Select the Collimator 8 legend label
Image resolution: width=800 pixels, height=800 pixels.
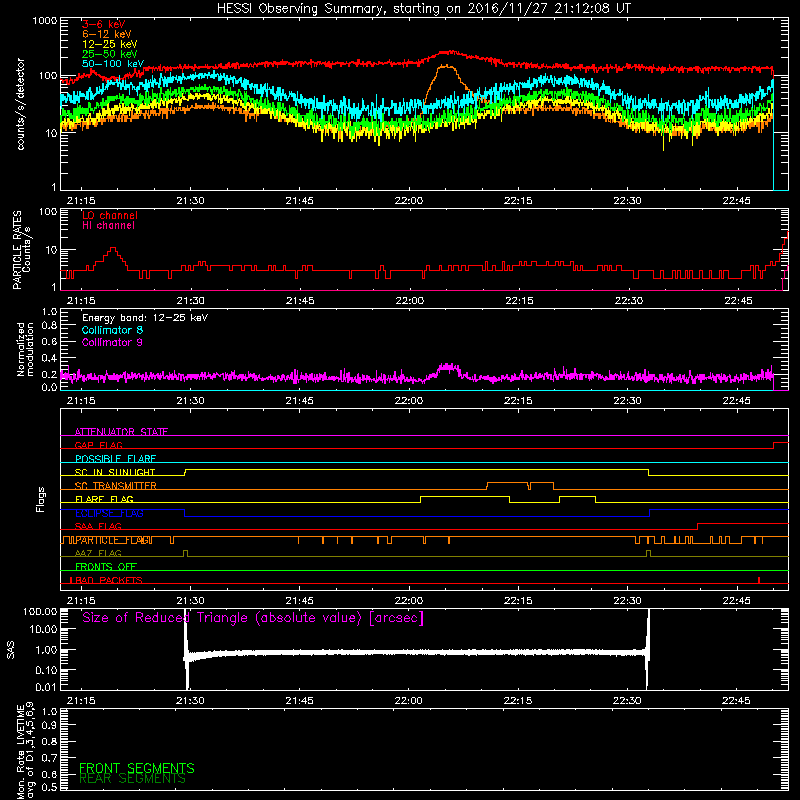pyautogui.click(x=112, y=330)
